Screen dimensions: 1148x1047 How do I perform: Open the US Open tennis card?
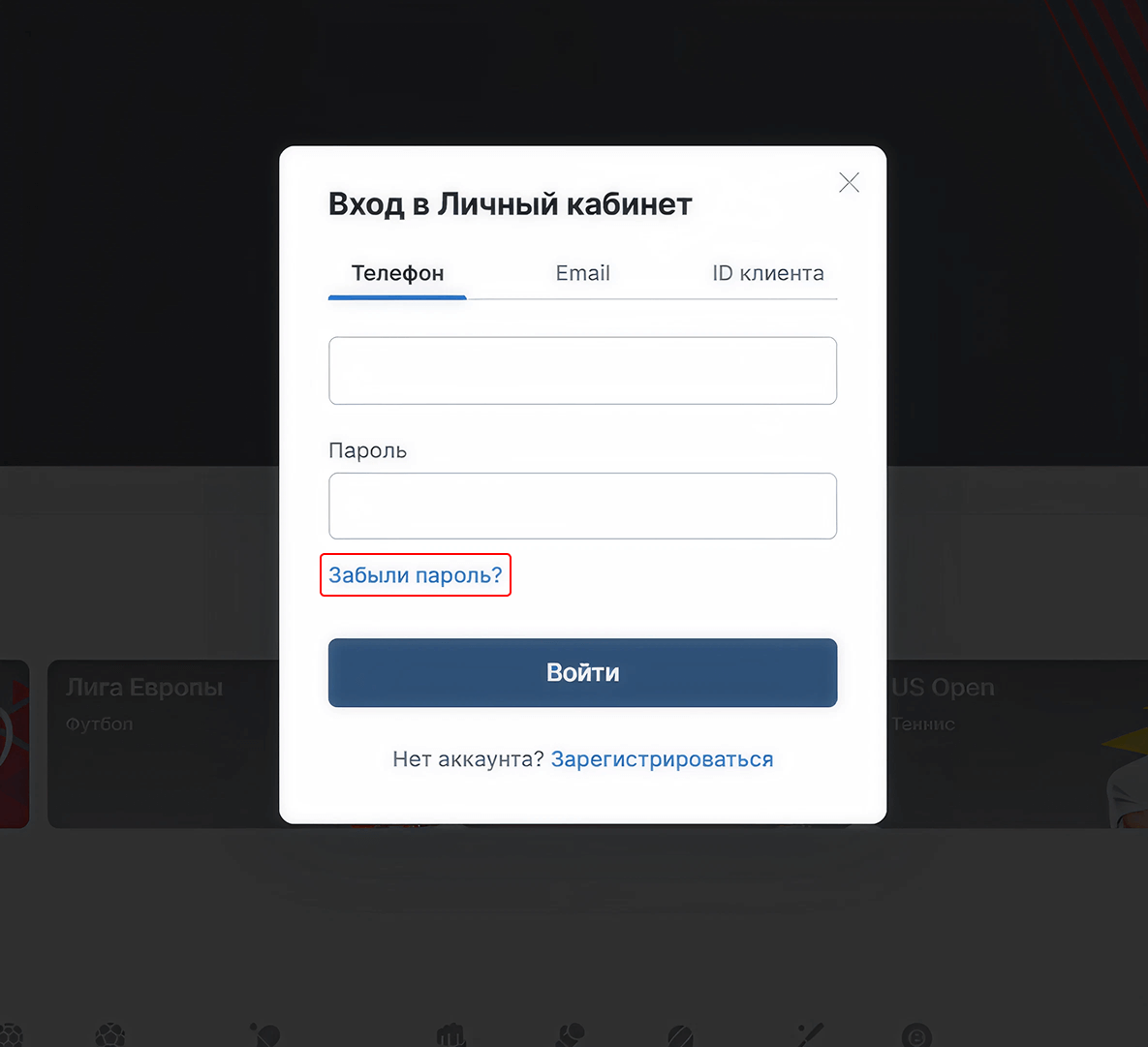[x=1017, y=744]
